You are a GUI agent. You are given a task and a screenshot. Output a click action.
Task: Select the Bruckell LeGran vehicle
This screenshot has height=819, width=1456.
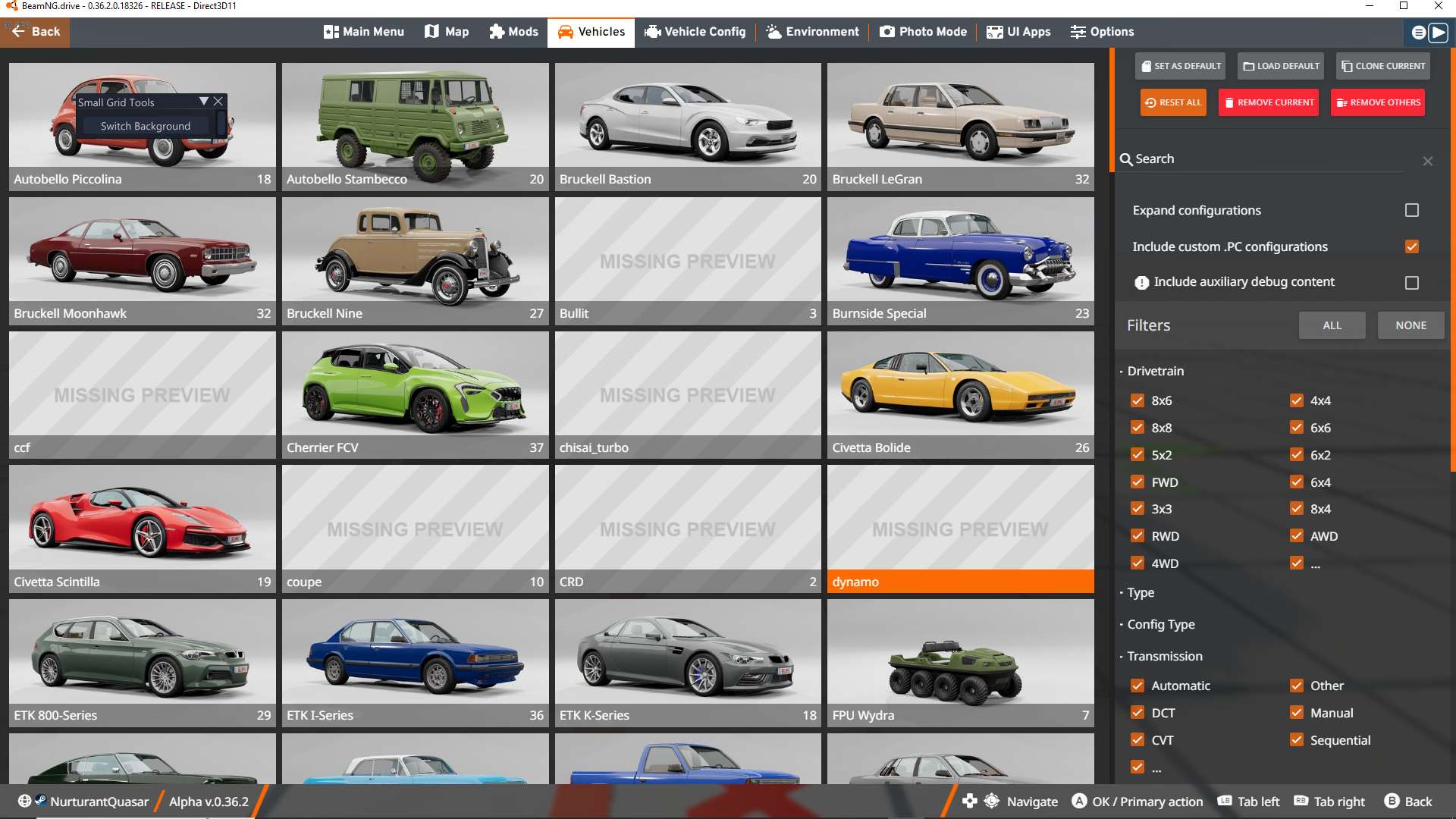pyautogui.click(x=960, y=127)
